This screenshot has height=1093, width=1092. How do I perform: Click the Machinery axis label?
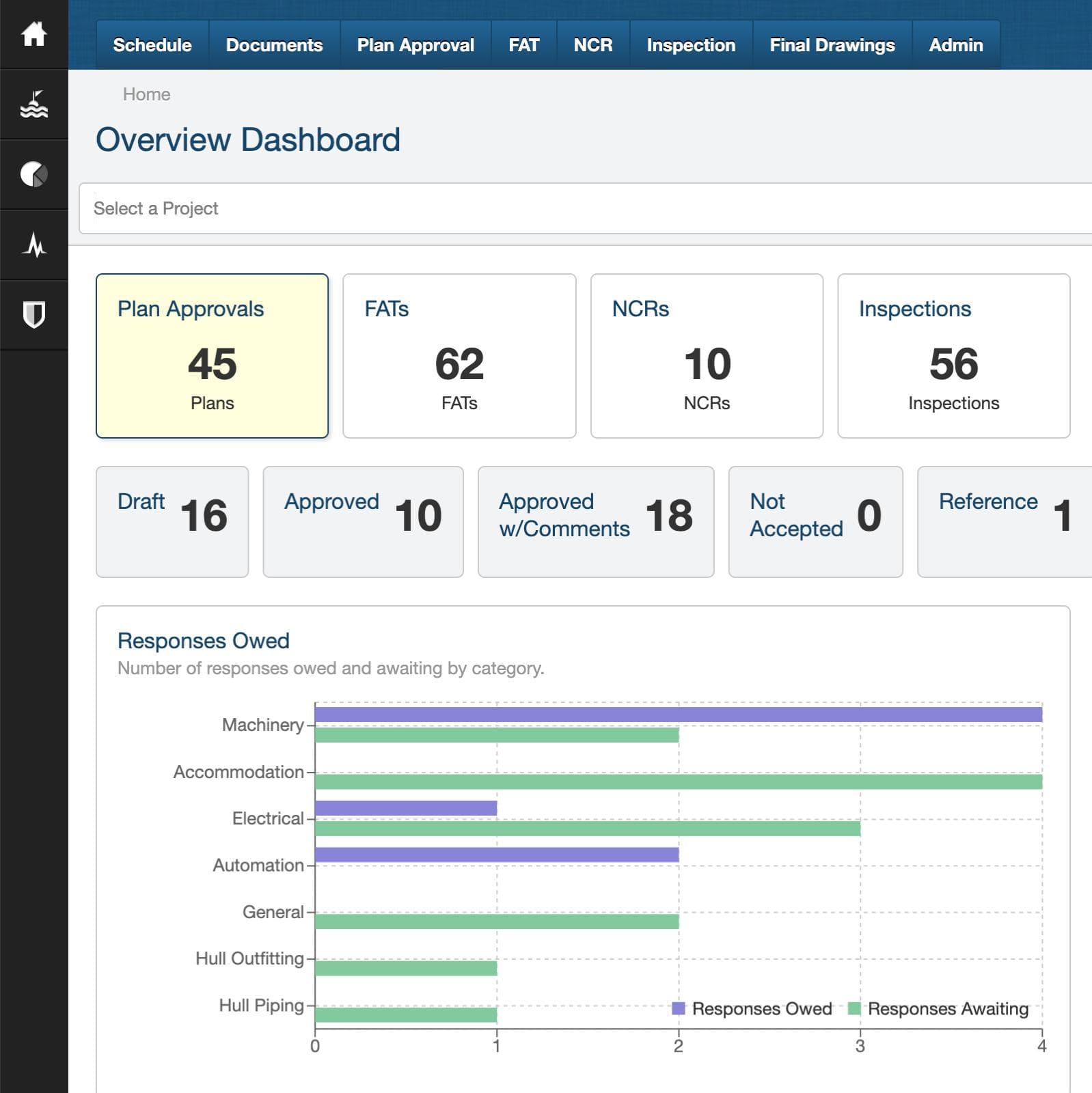point(263,725)
